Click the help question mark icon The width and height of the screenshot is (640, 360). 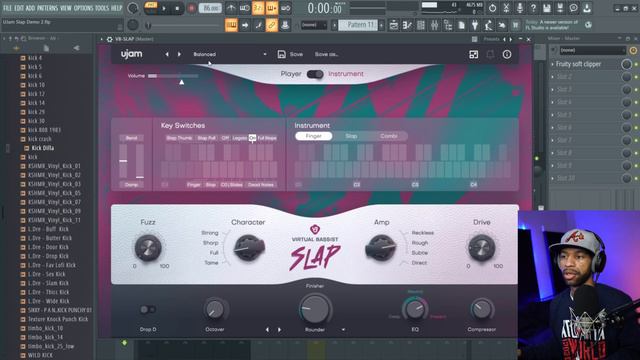click(x=533, y=8)
